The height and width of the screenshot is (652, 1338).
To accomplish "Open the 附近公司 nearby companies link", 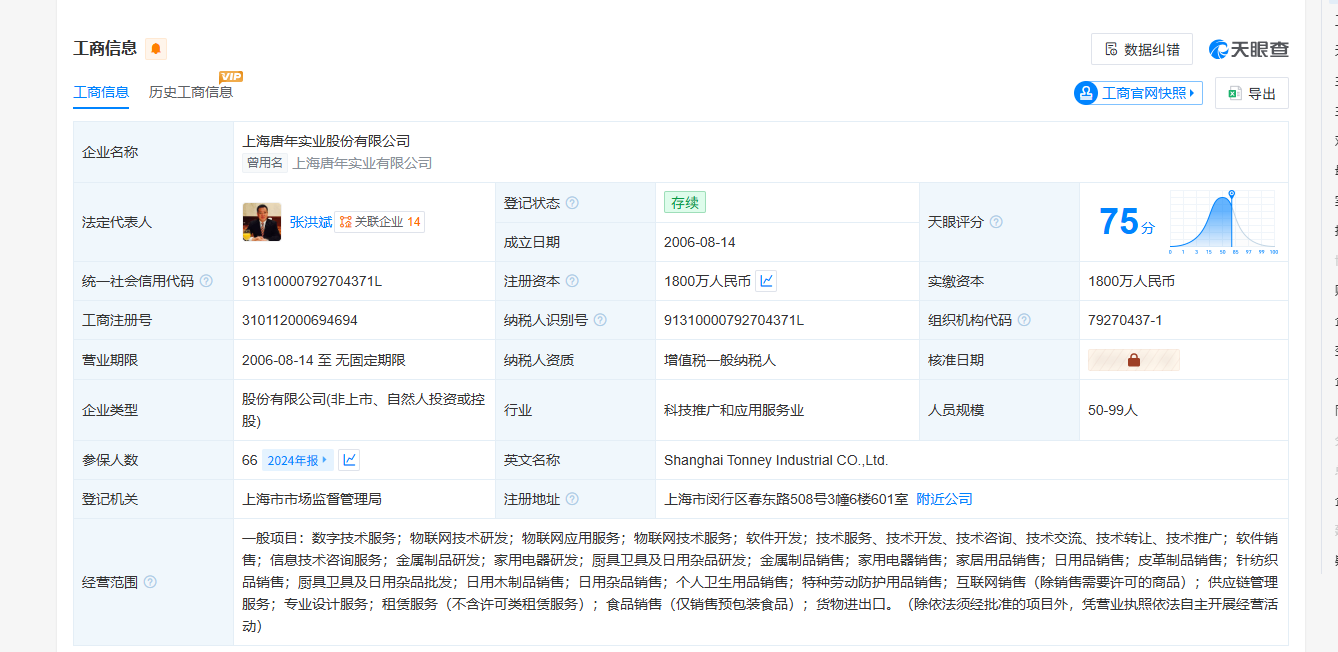I will tap(944, 499).
